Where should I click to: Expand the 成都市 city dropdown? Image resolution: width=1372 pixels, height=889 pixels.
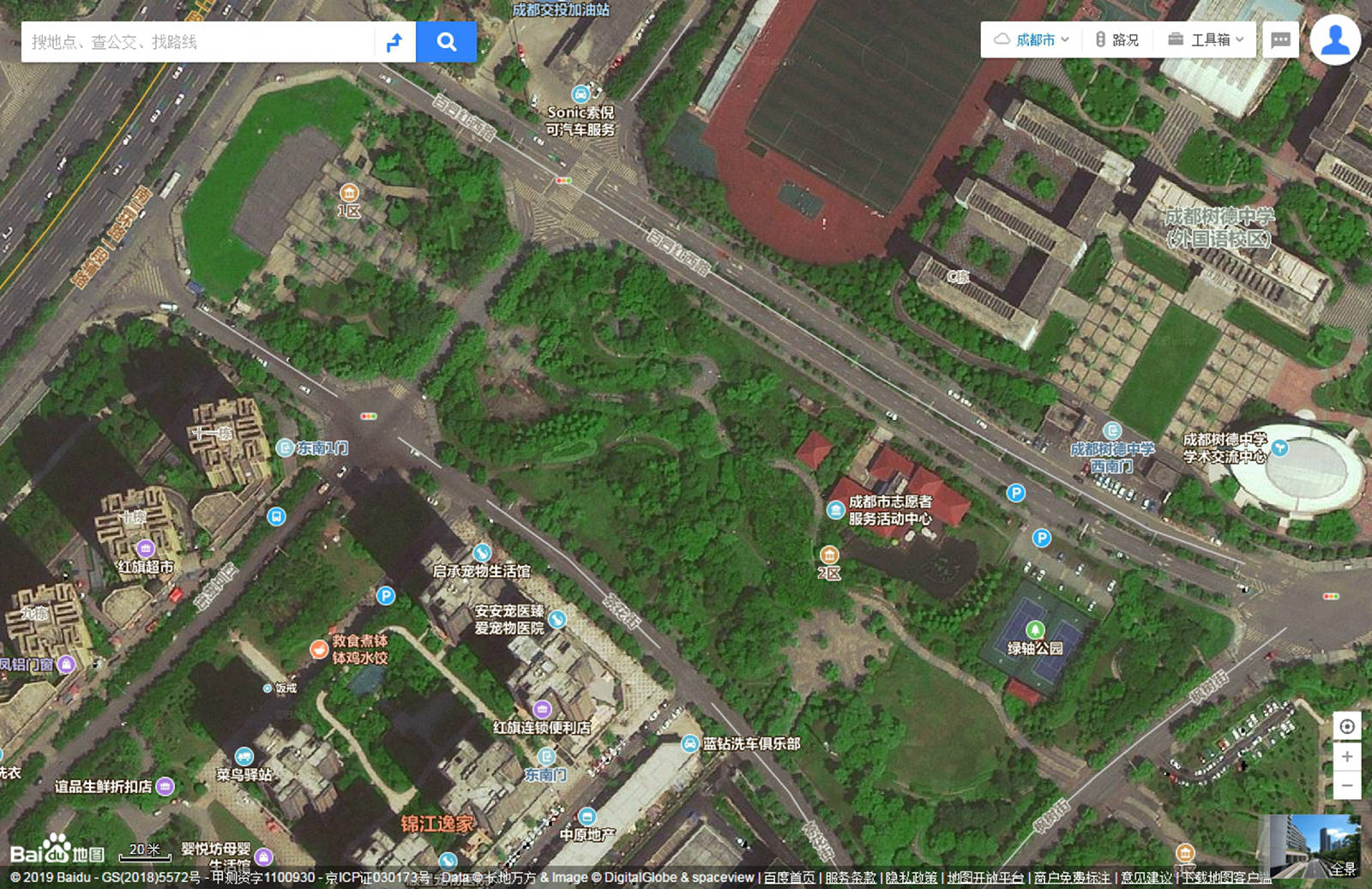click(x=1032, y=39)
